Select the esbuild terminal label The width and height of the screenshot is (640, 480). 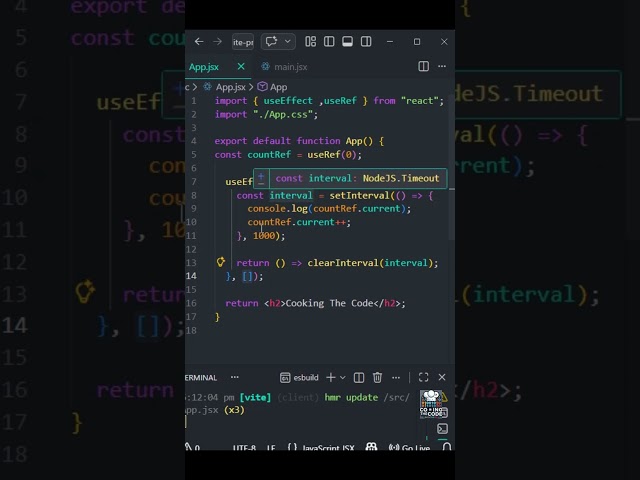coord(306,378)
